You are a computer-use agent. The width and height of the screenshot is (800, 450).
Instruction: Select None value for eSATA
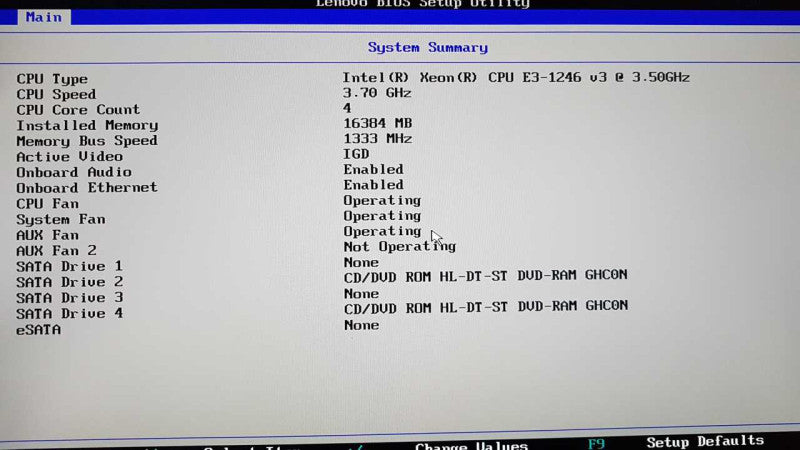tap(361, 325)
